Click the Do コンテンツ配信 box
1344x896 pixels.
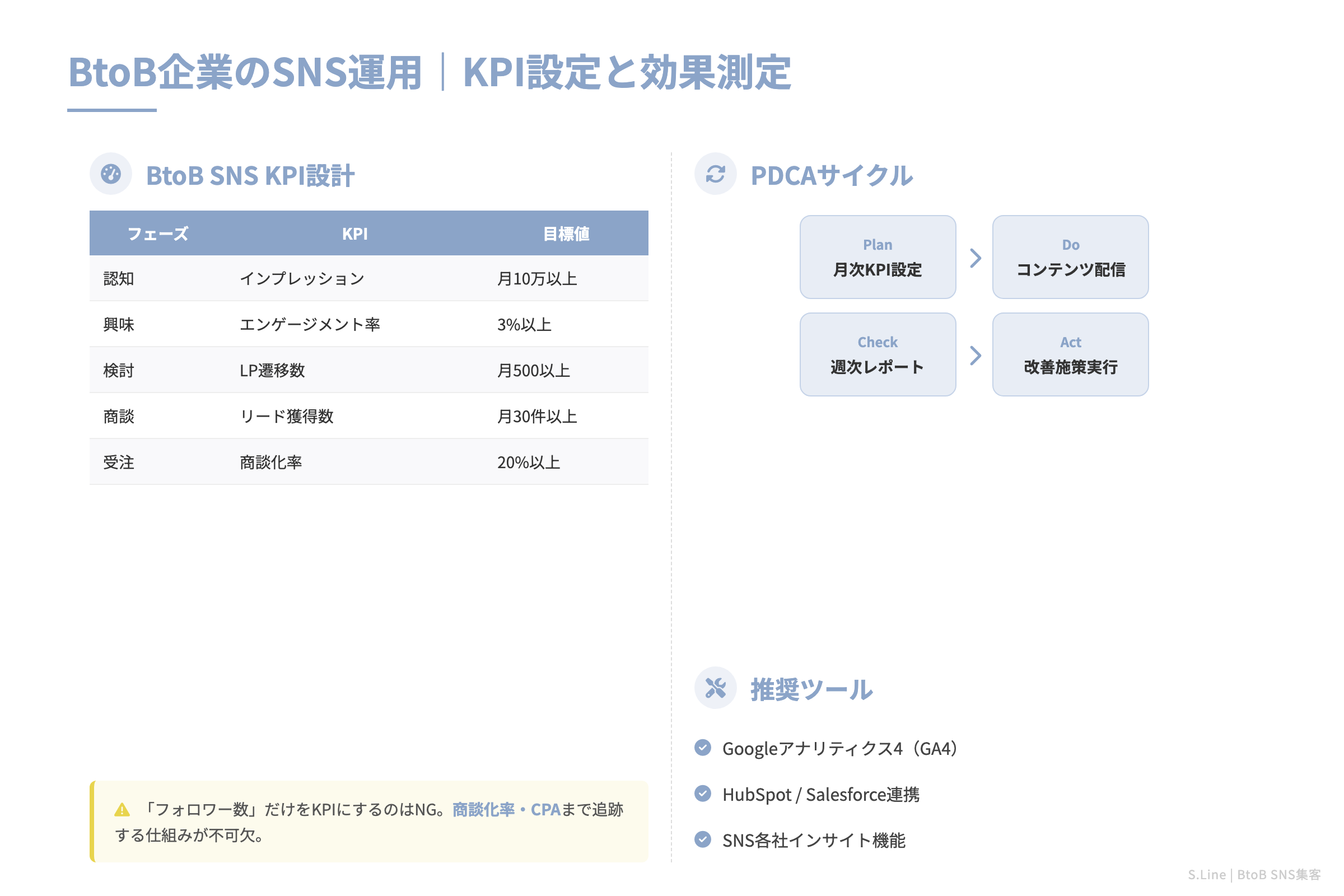(x=1070, y=257)
